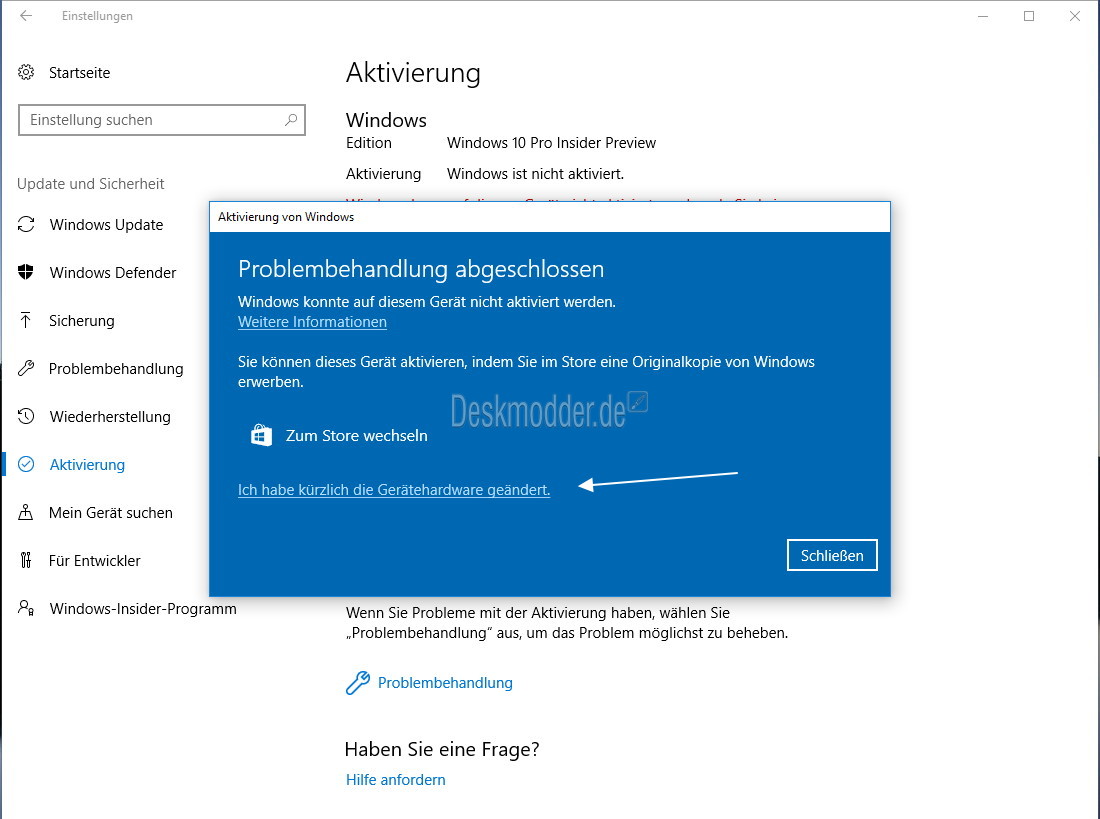Open the Weitere Informationen link
This screenshot has height=819, width=1100.
pyautogui.click(x=312, y=322)
